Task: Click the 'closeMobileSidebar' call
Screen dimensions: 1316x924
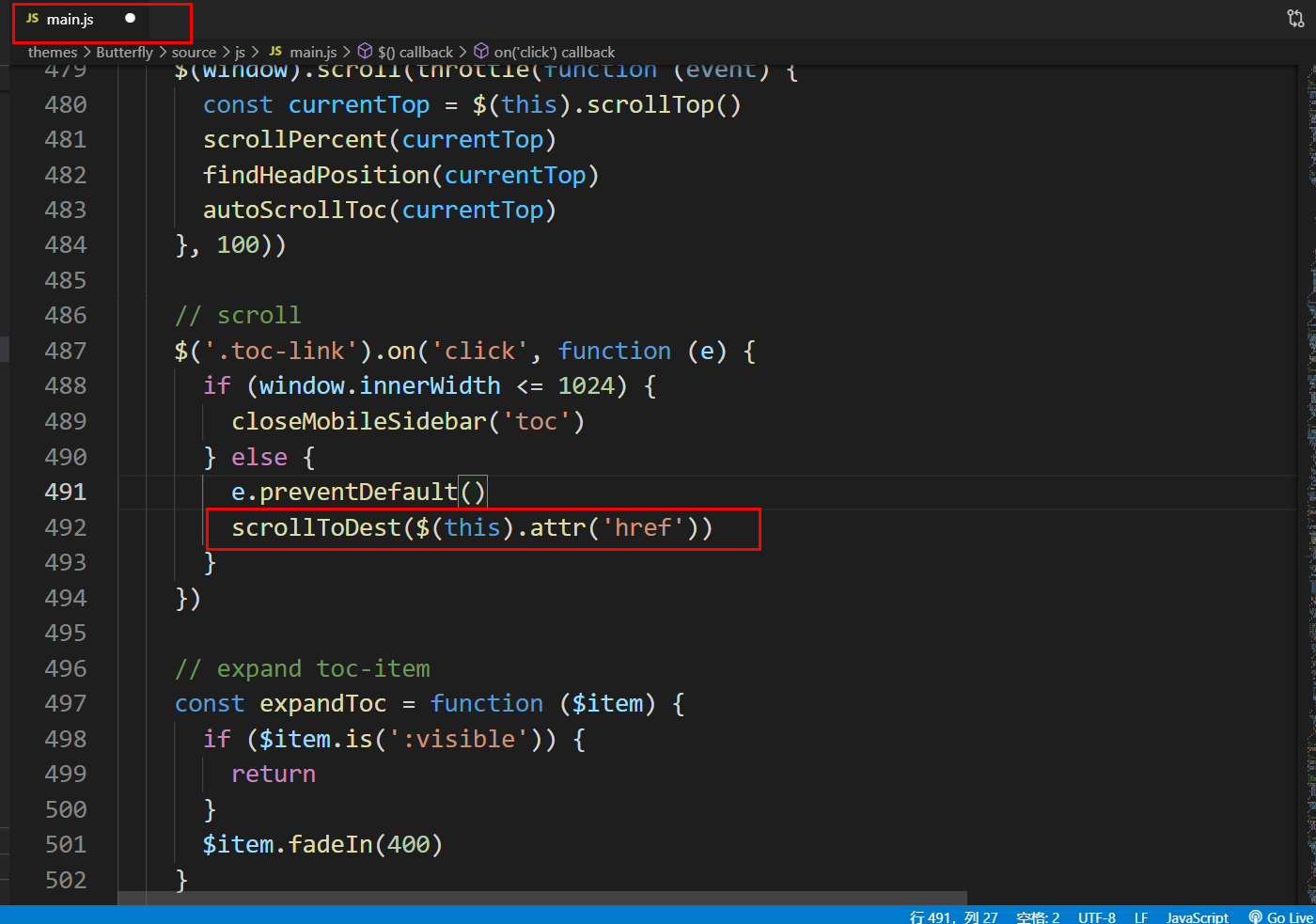Action: (359, 421)
